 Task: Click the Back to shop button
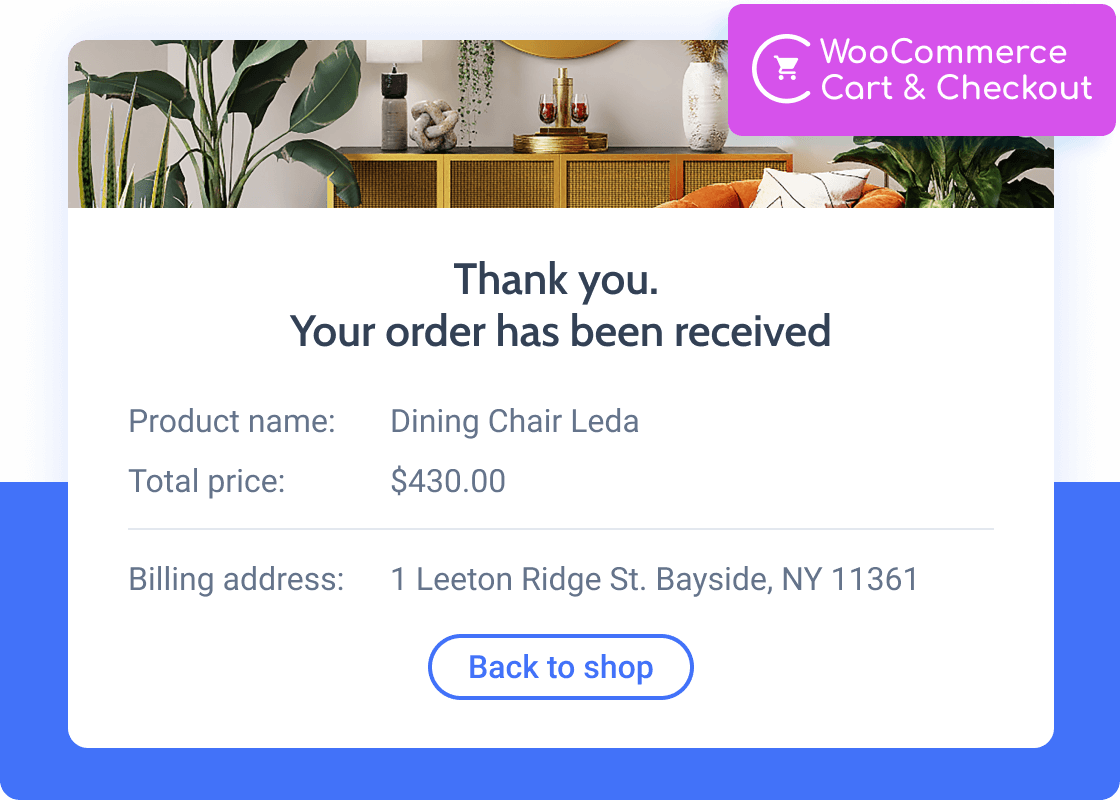point(560,667)
